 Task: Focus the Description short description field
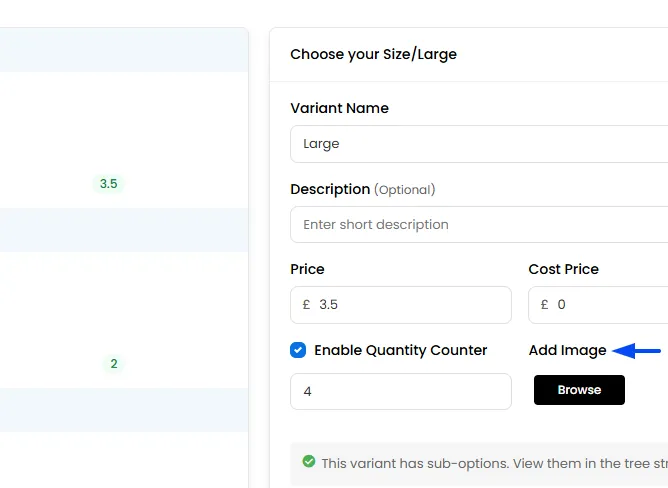pos(479,225)
